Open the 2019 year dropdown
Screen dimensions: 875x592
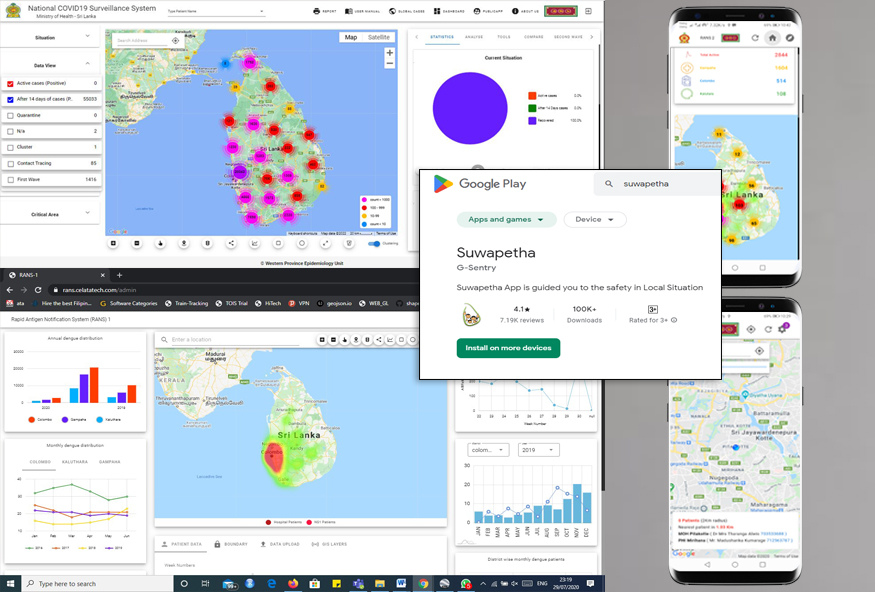[539, 450]
